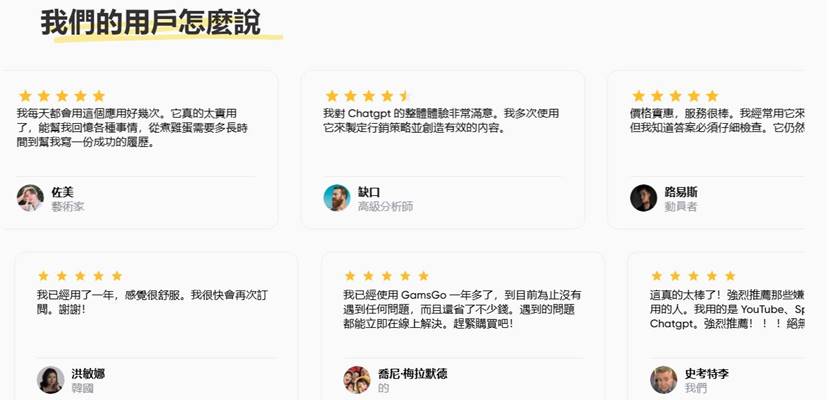The height and width of the screenshot is (400, 831).
Task: Click the 高級分析師 job title text
Action: click(385, 207)
